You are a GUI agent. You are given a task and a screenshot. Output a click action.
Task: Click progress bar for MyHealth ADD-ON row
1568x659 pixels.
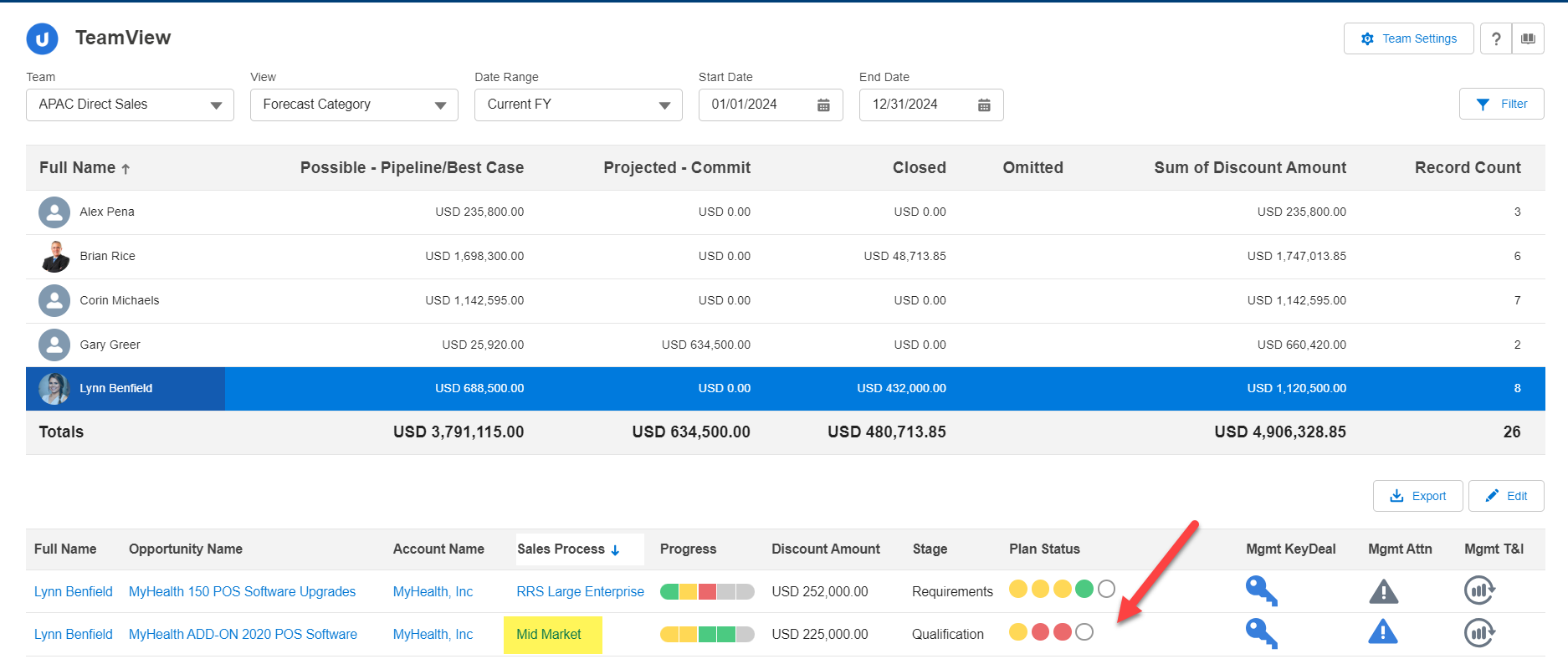[707, 635]
